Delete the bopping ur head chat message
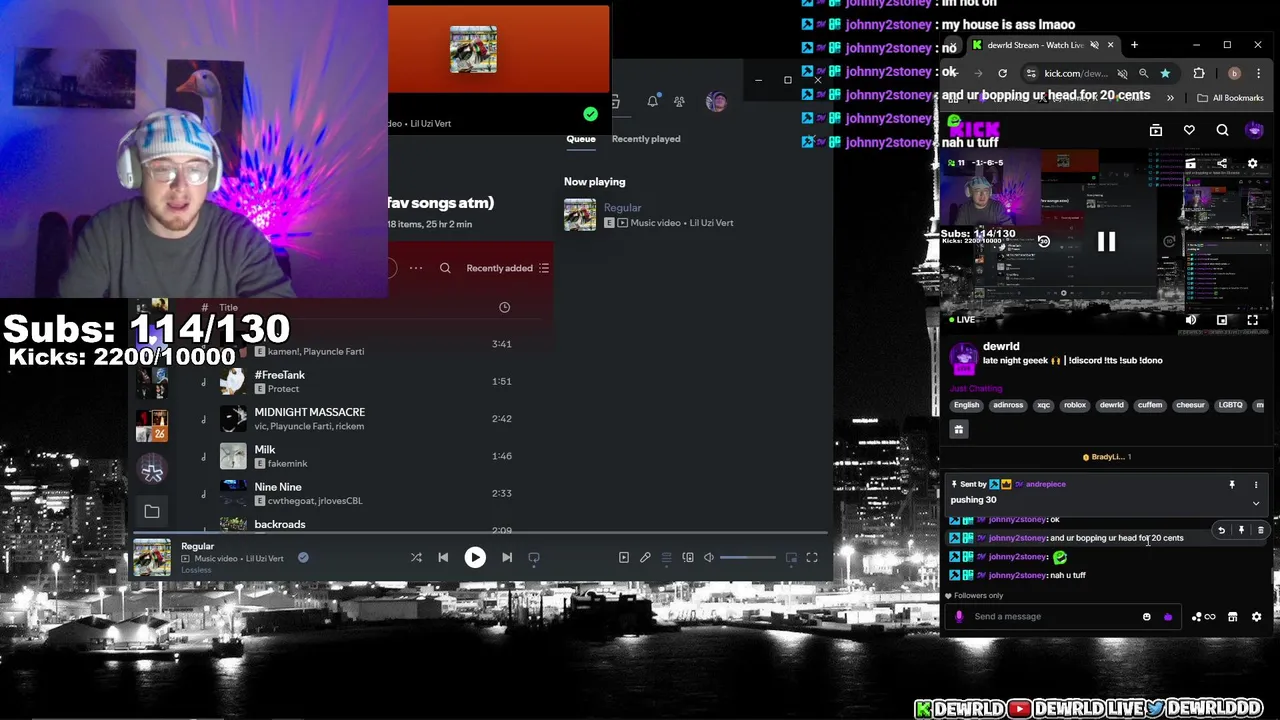This screenshot has height=720, width=1280. point(1260,530)
